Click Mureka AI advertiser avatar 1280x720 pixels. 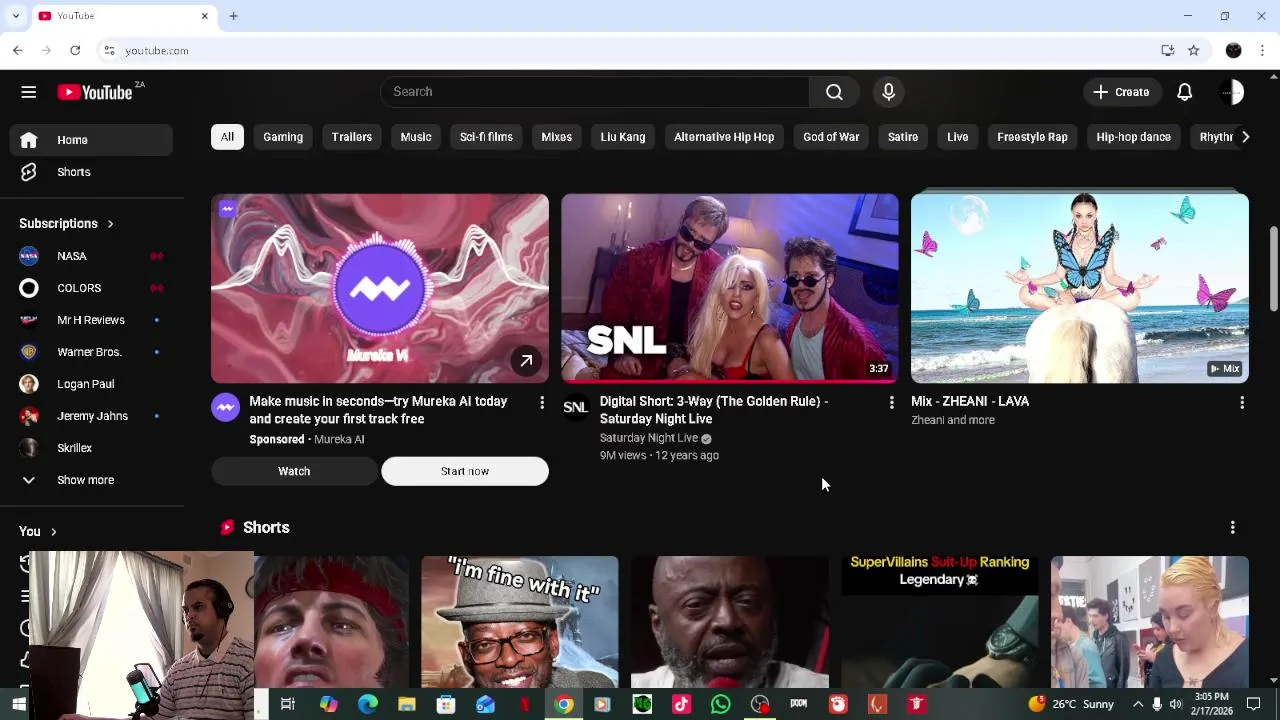click(225, 407)
